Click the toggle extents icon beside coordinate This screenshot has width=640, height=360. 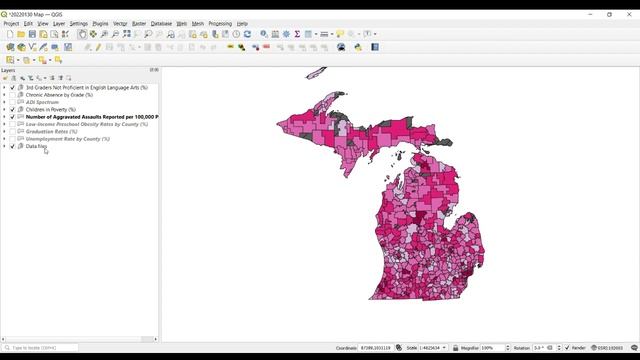coord(399,348)
